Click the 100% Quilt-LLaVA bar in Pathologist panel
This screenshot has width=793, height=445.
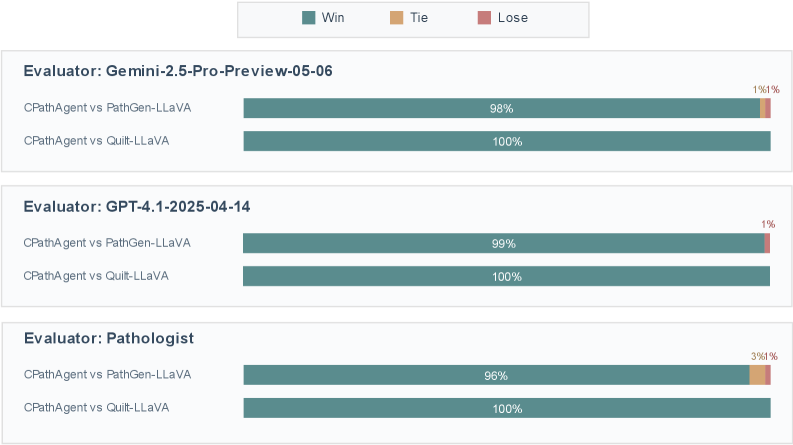pyautogui.click(x=507, y=408)
